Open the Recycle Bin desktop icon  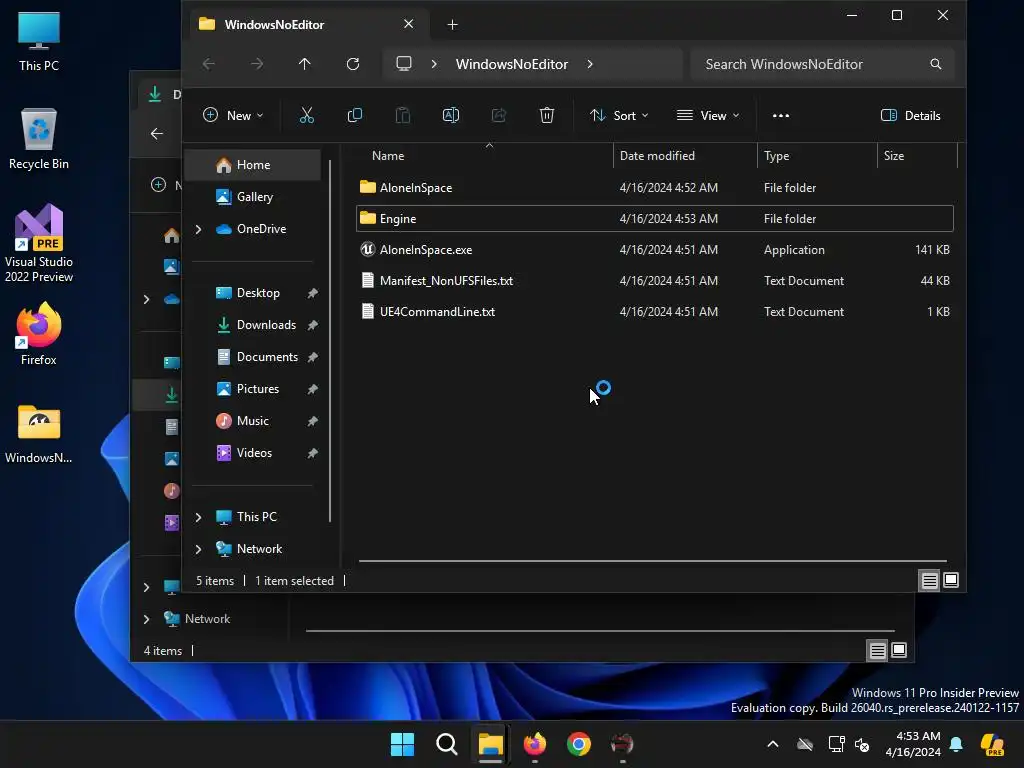(39, 139)
